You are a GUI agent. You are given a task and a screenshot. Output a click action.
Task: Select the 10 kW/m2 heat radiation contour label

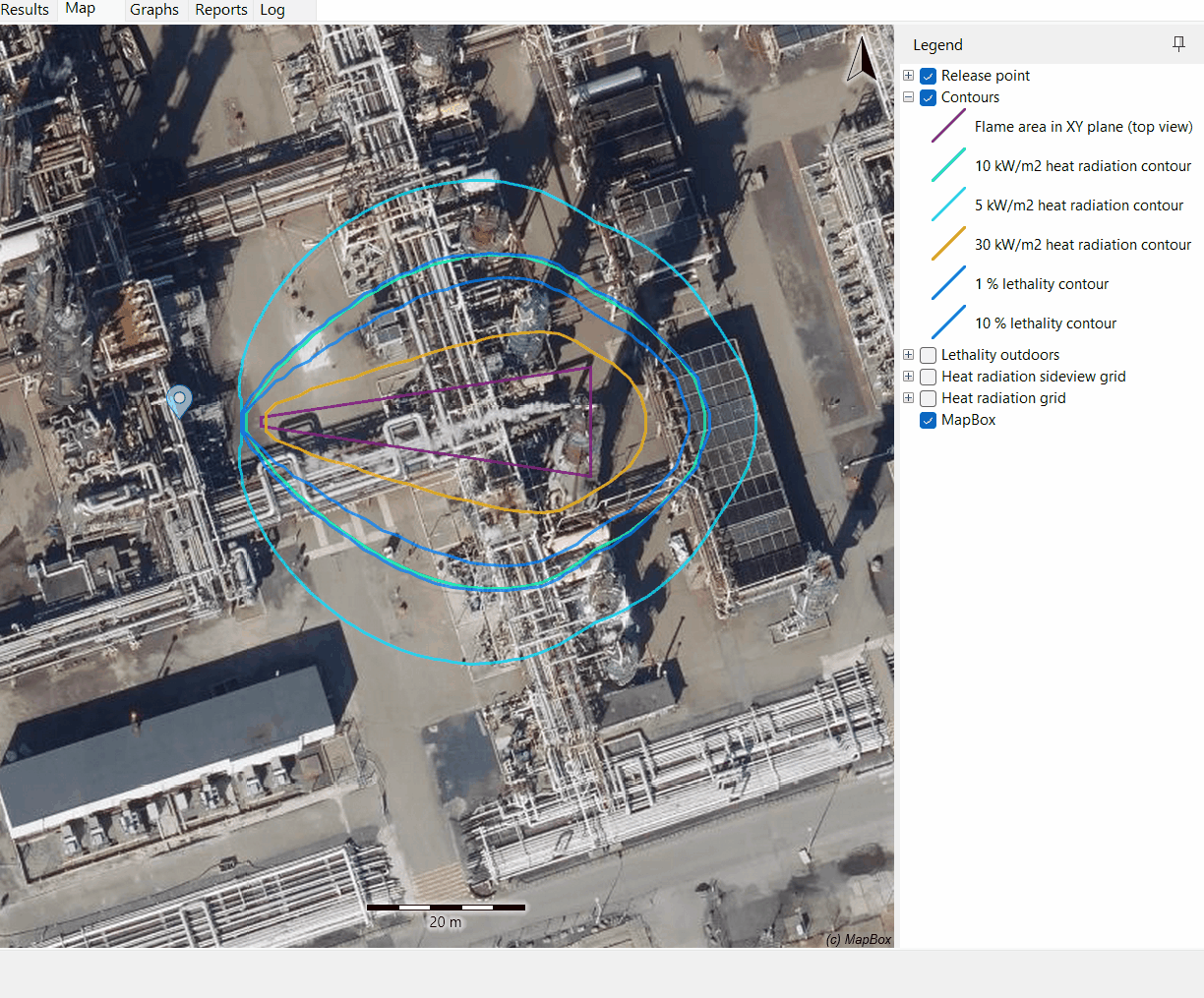pyautogui.click(x=1082, y=165)
